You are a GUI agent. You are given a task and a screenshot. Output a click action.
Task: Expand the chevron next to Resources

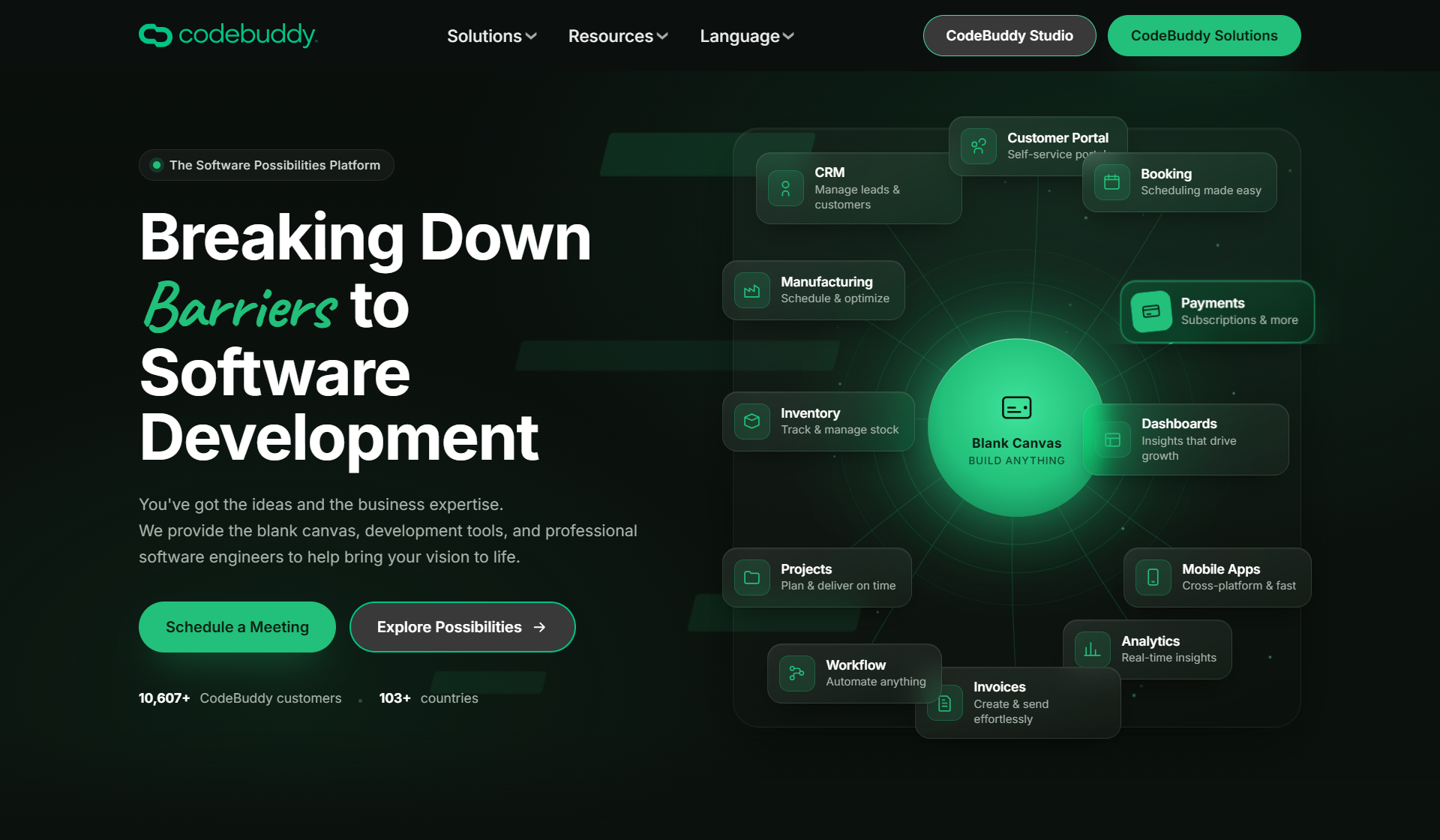[x=662, y=36]
